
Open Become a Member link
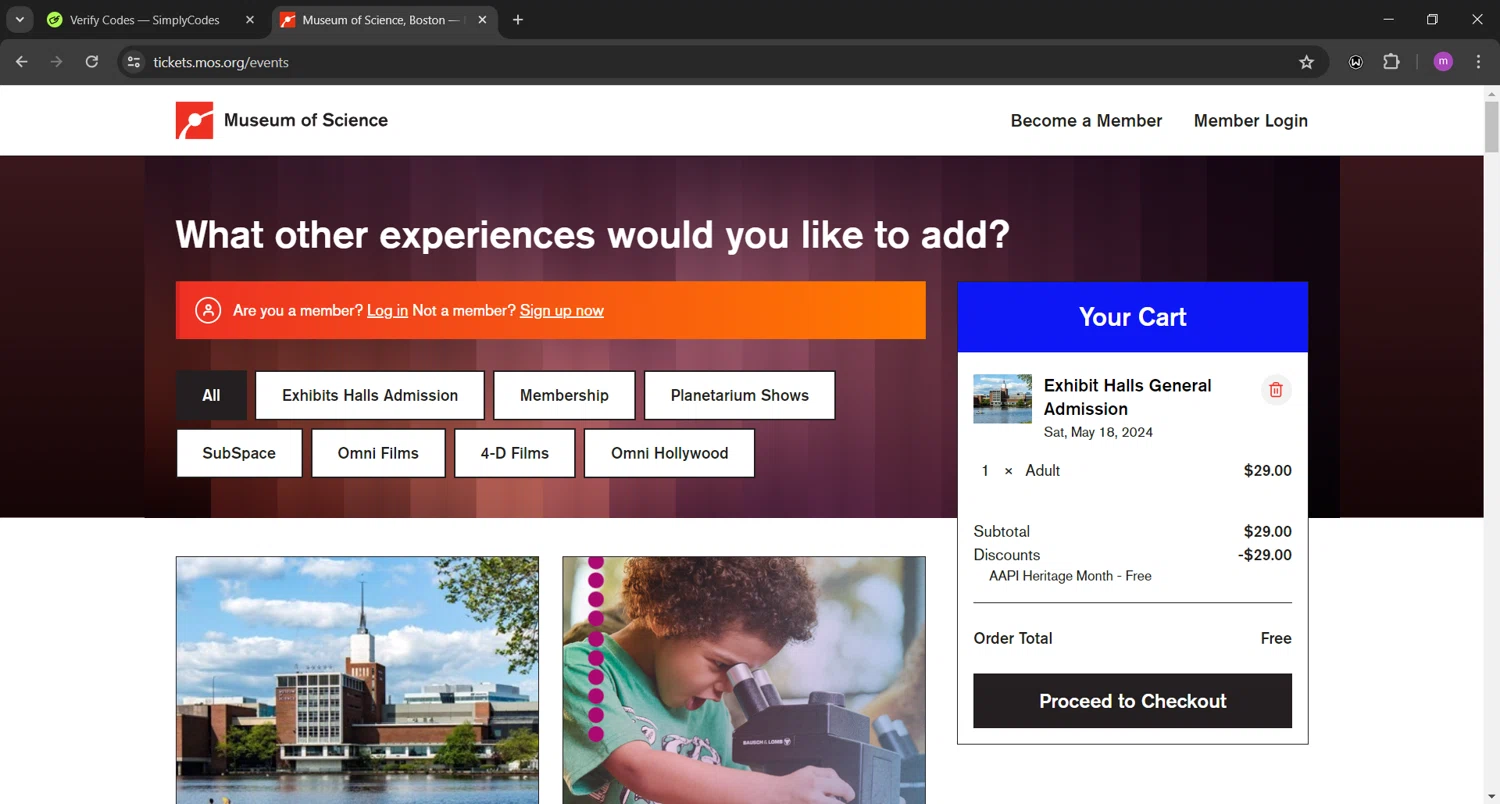click(x=1086, y=121)
